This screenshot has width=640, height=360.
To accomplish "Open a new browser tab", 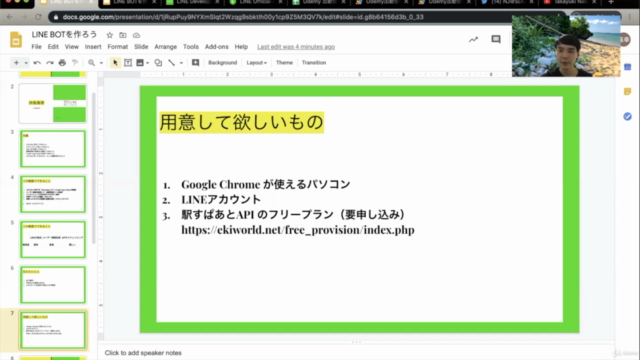I will [x=611, y=2].
